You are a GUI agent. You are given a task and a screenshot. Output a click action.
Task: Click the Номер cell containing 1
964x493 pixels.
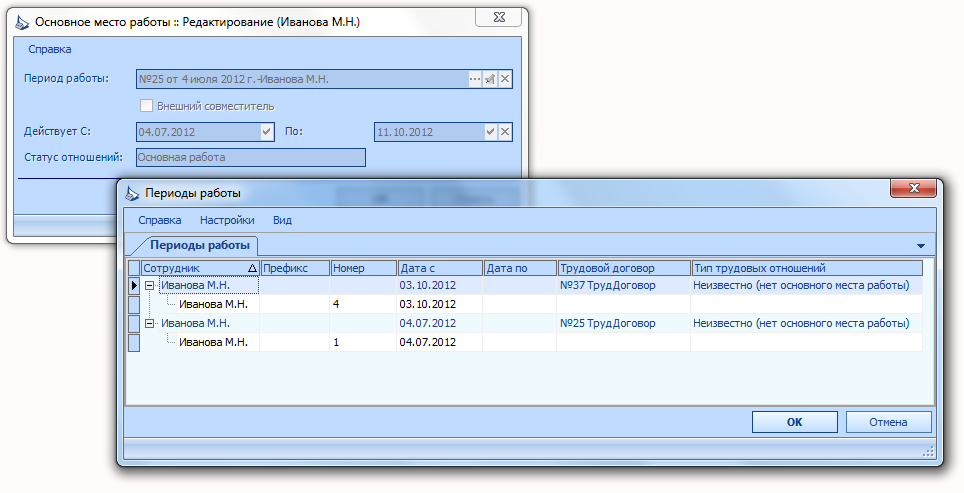click(363, 342)
